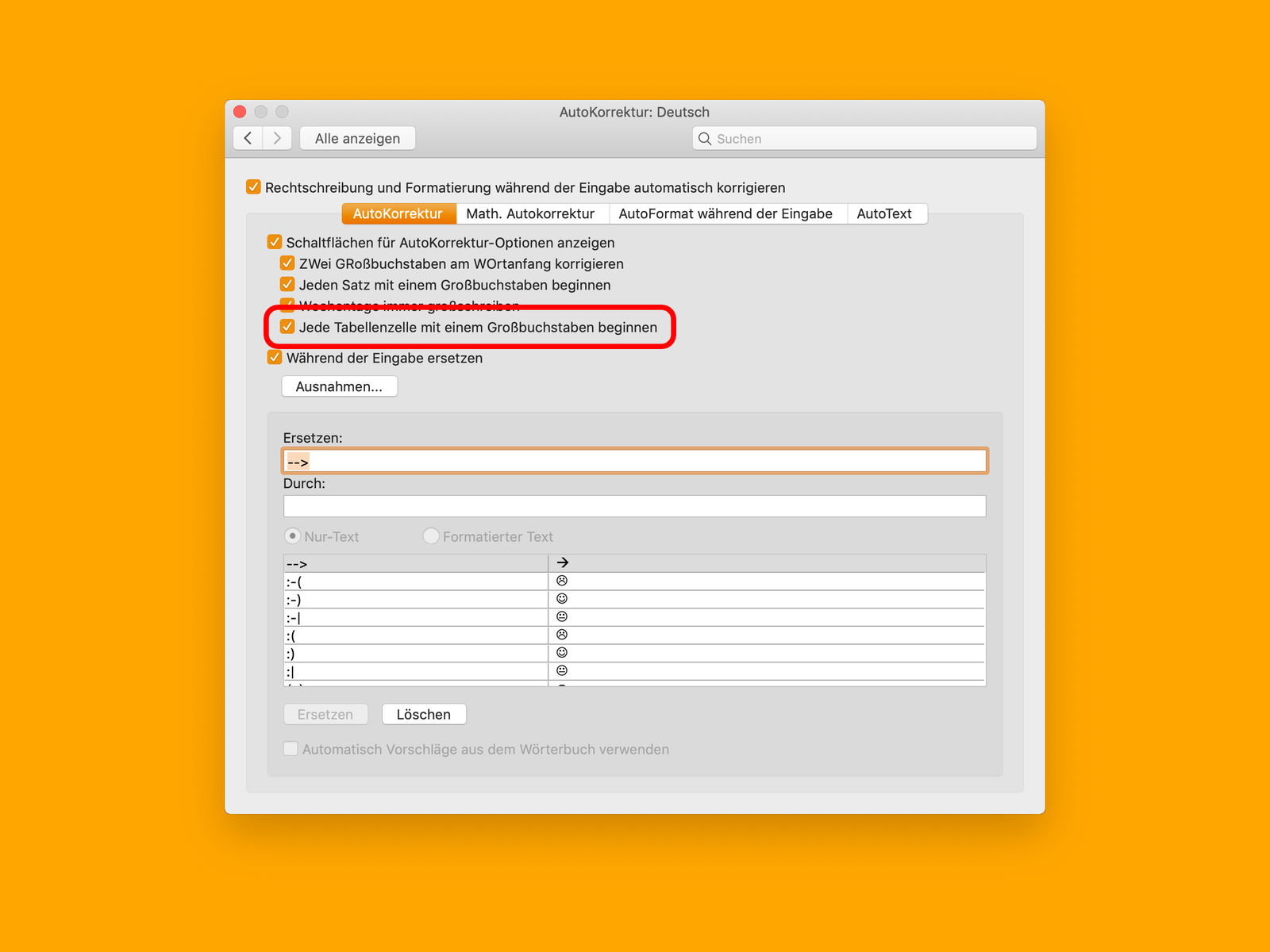Select the Nur-Text radio button
1270x952 pixels.
pos(293,536)
